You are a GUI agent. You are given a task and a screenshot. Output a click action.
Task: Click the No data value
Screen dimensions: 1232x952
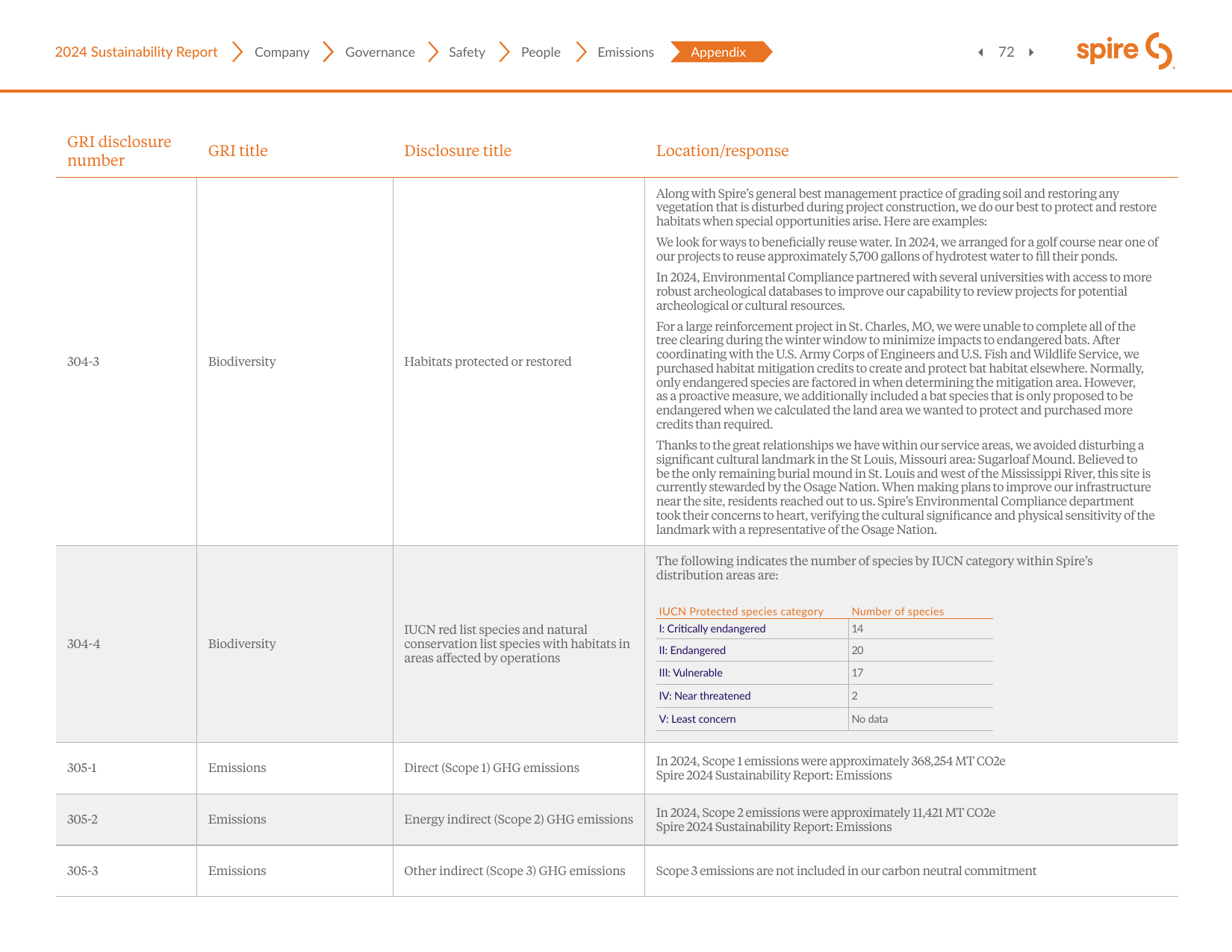(869, 719)
